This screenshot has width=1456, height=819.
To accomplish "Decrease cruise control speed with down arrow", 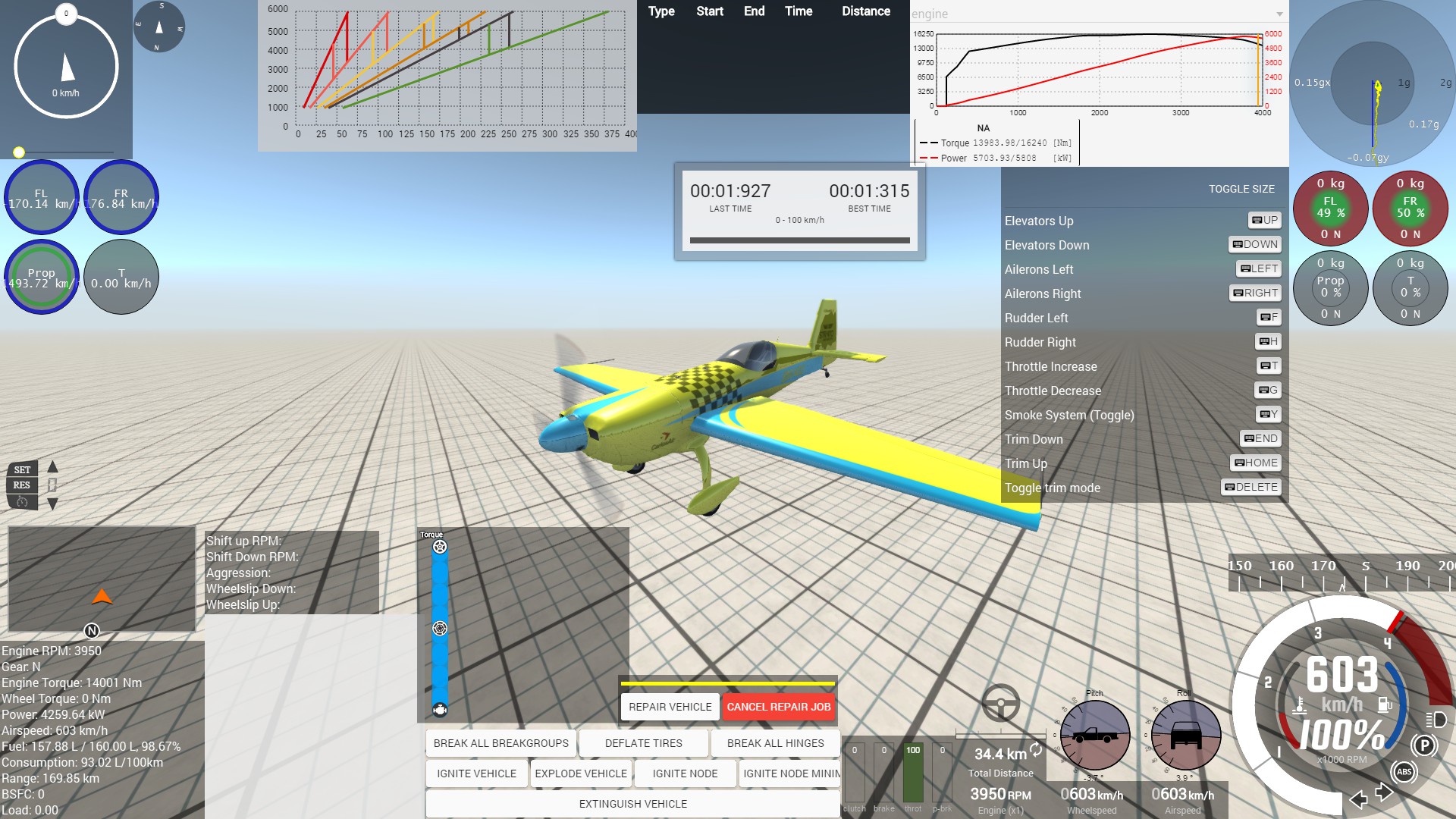I will tap(52, 504).
